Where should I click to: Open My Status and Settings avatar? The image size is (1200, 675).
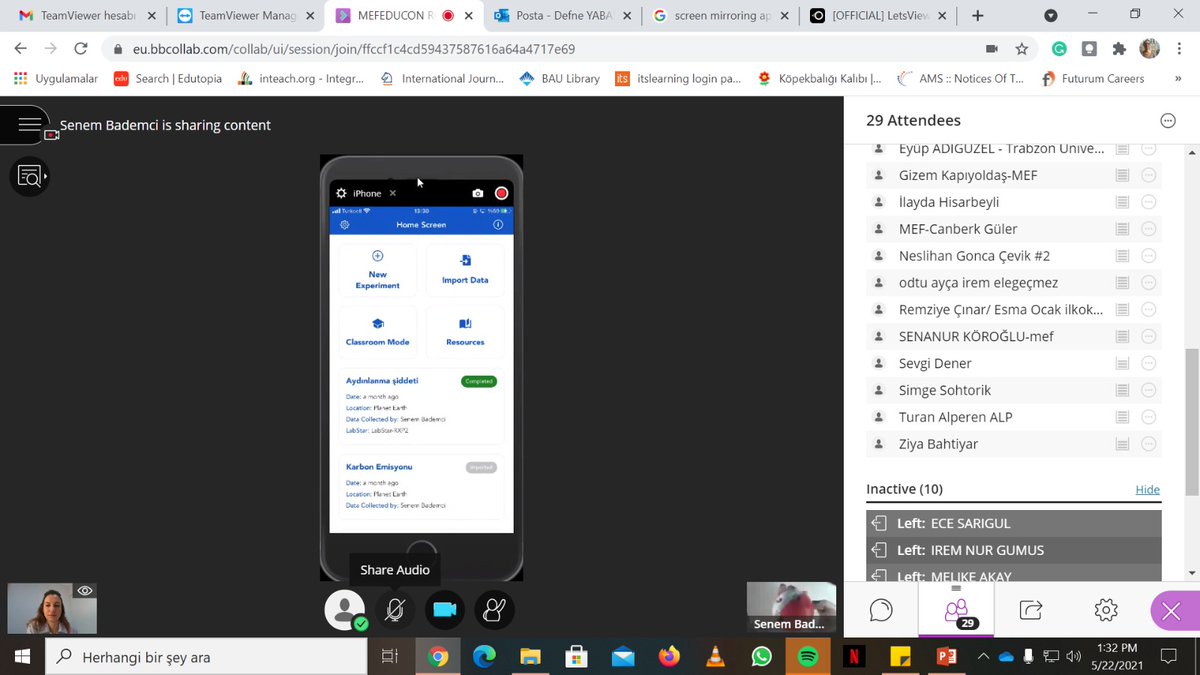click(x=344, y=609)
